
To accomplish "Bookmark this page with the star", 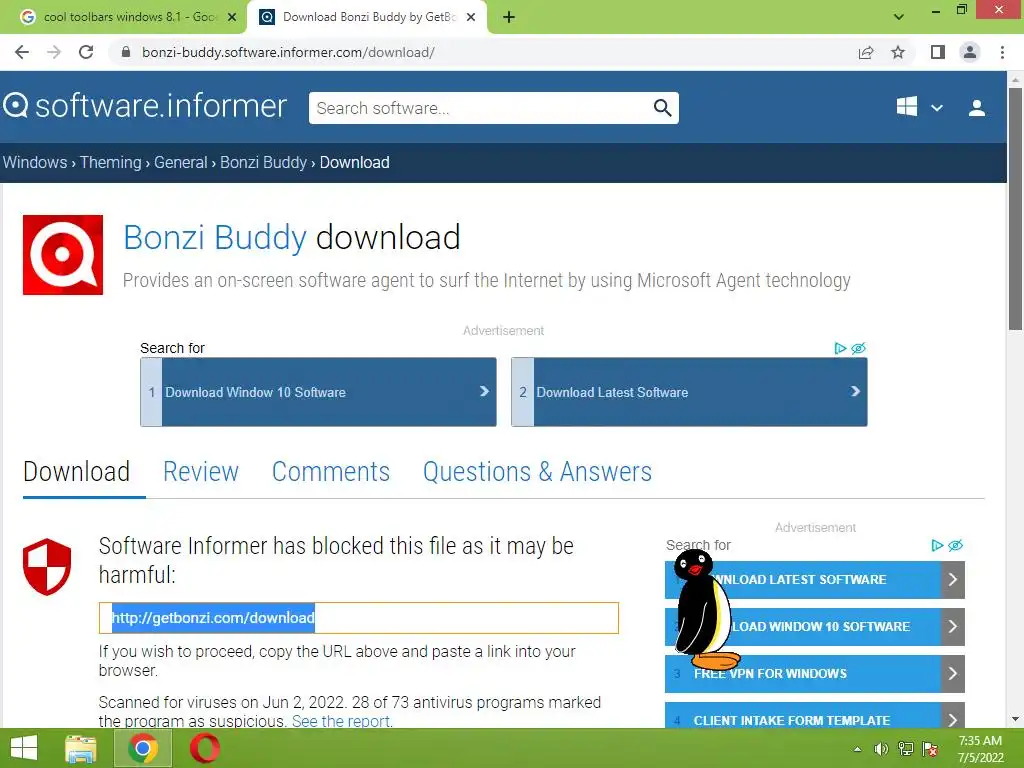I will [x=898, y=52].
